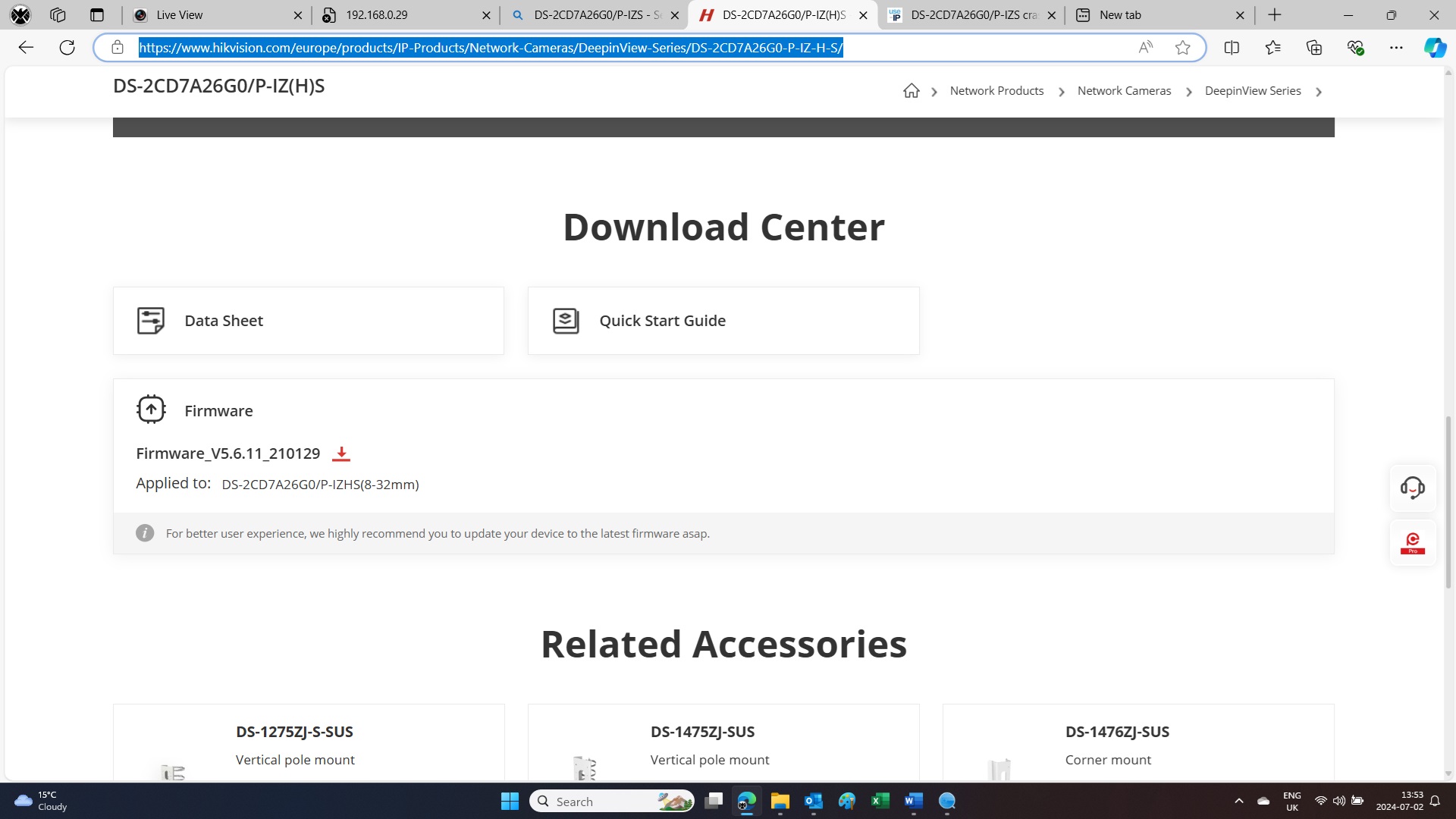Open Edge Settings and more menu

[1396, 48]
